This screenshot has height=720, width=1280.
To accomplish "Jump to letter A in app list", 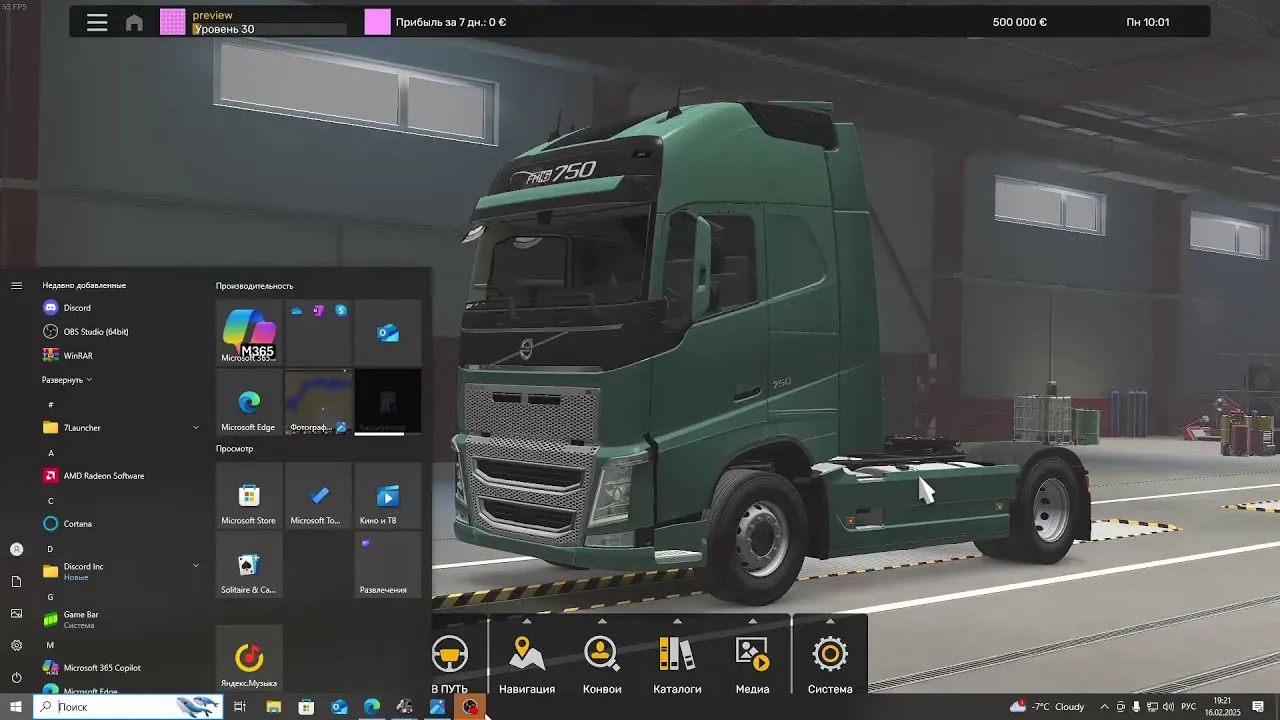I will (51, 453).
